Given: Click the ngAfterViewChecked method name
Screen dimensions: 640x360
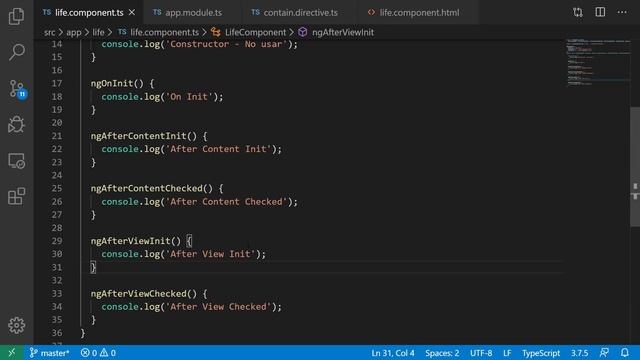Looking at the screenshot, I should point(138,293).
